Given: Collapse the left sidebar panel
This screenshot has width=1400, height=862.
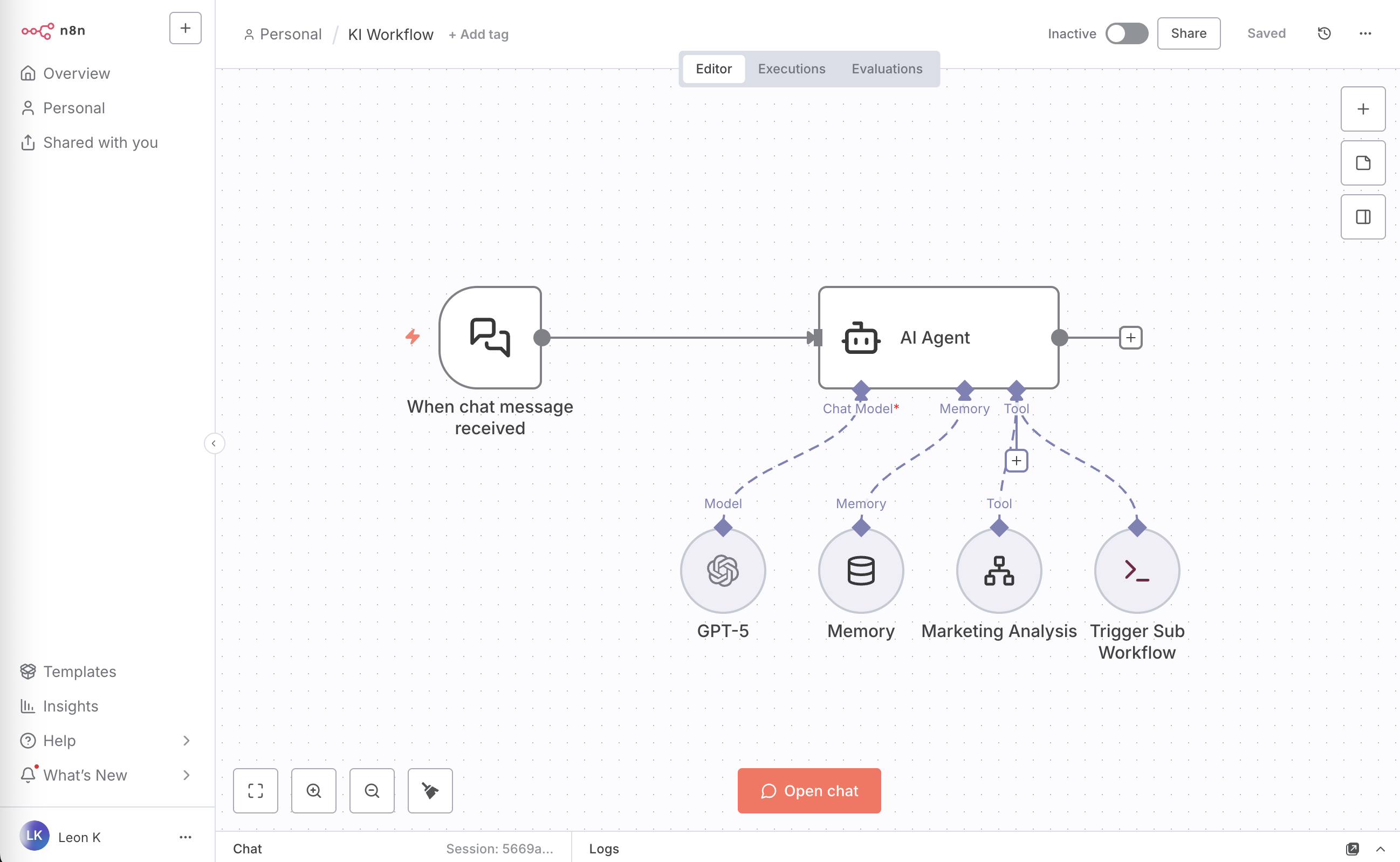Looking at the screenshot, I should click(214, 443).
